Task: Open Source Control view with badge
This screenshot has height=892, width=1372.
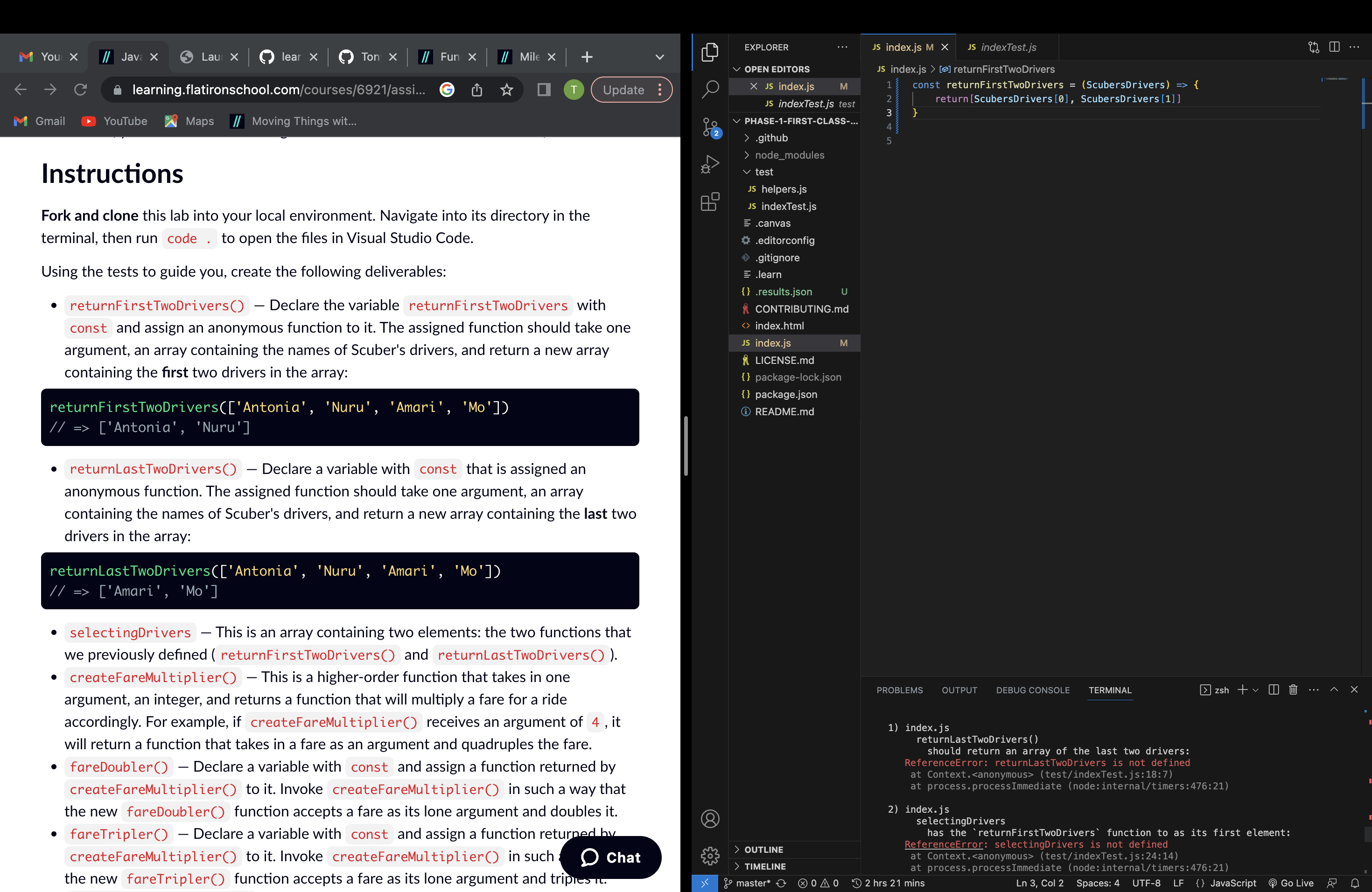Action: (x=710, y=127)
